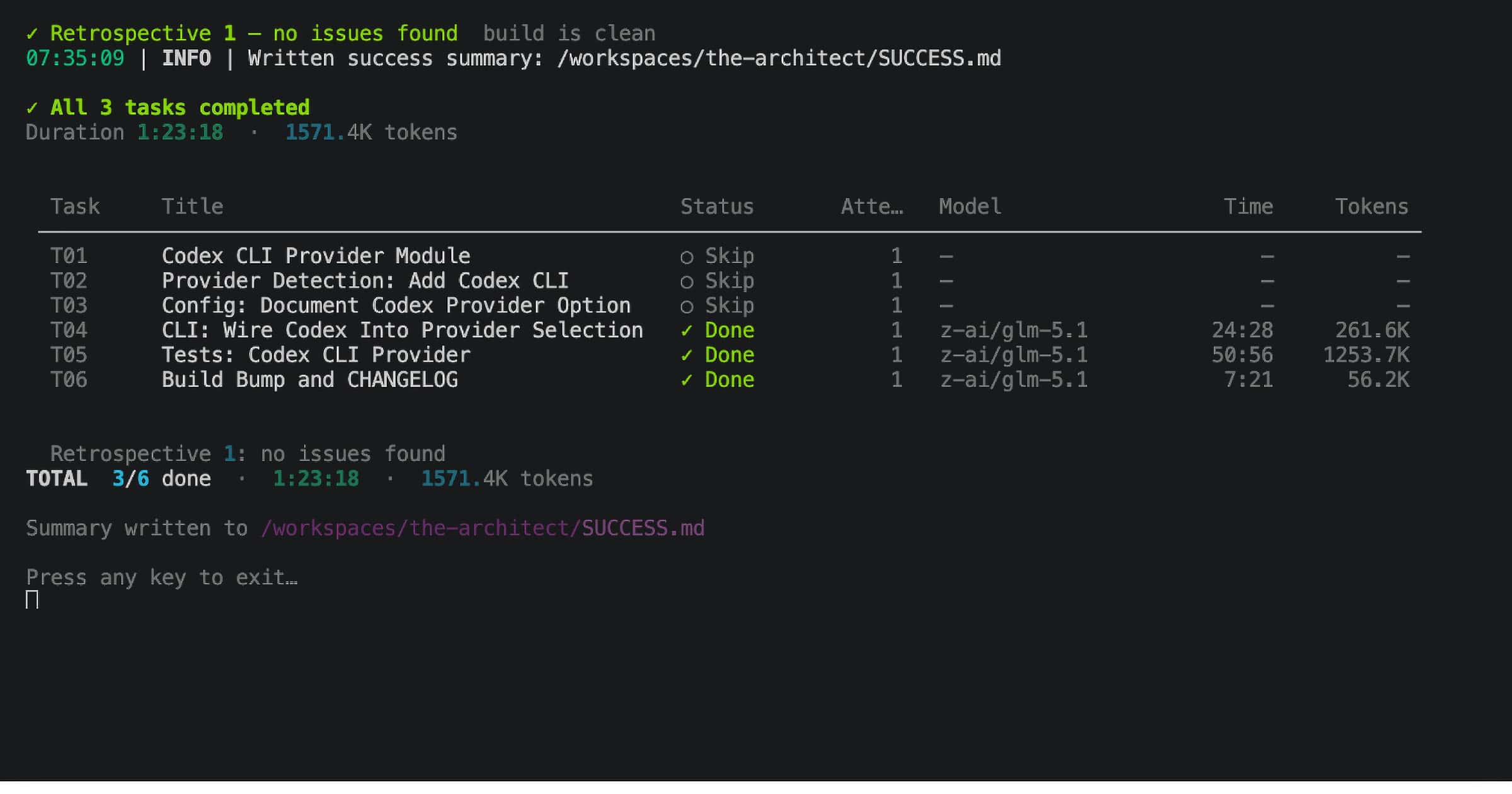Select the task ID "T01"
The width and height of the screenshot is (1512, 794).
click(x=69, y=256)
